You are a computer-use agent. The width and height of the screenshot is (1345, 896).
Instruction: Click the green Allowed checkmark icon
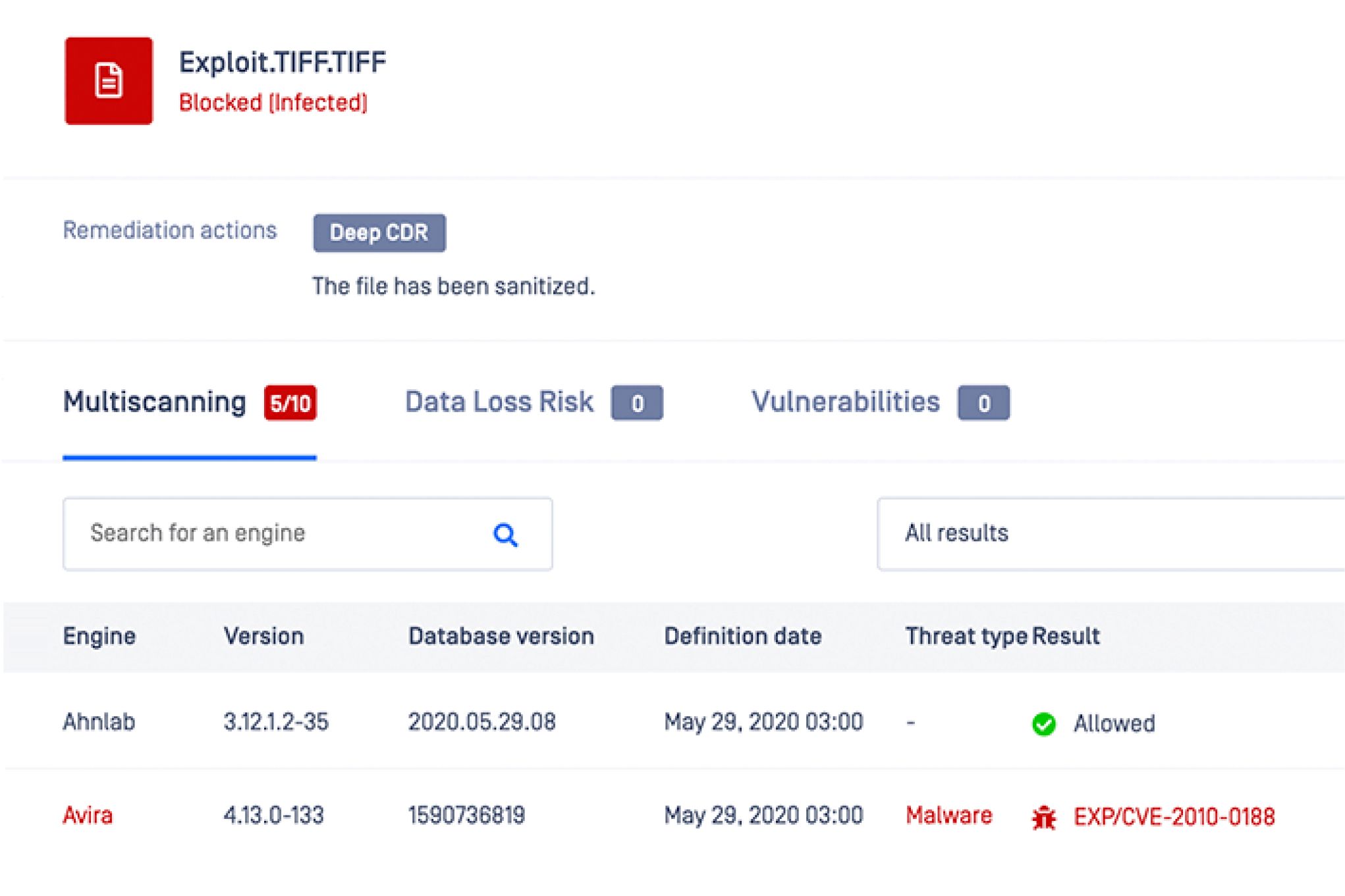(1043, 724)
